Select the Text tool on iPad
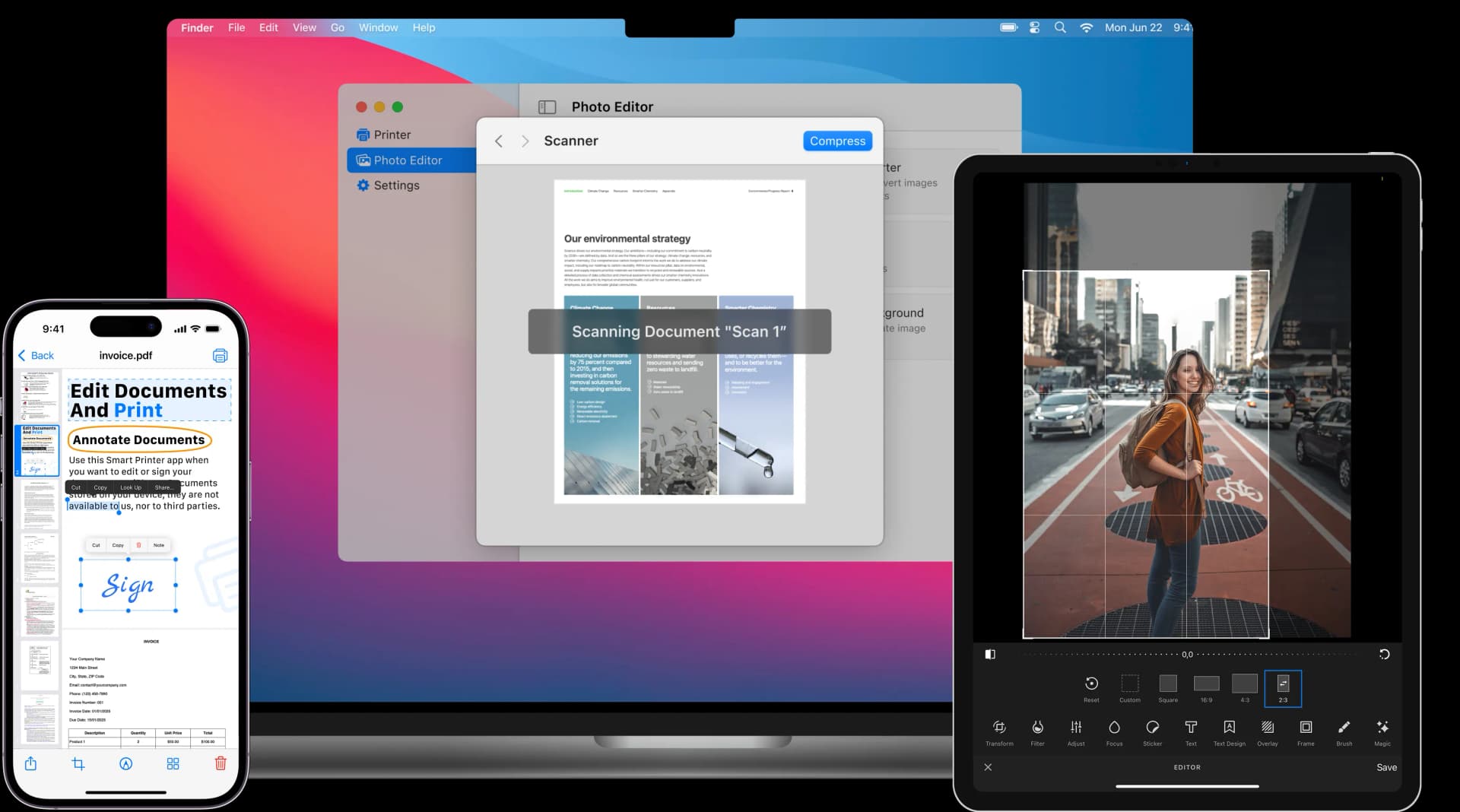The image size is (1460, 812). pyautogui.click(x=1191, y=733)
